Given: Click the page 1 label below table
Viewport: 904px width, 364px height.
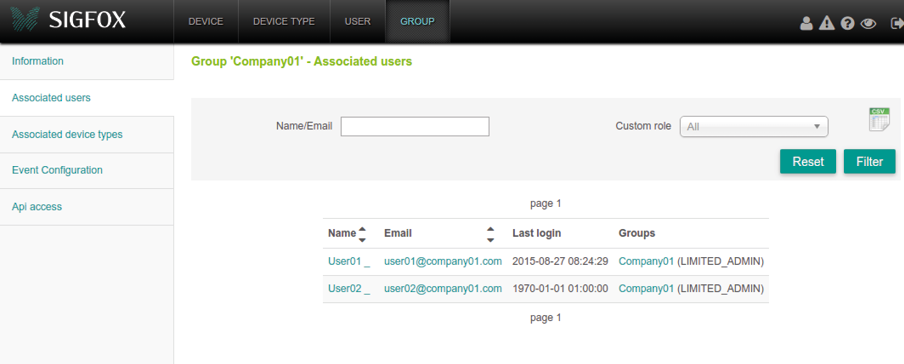Looking at the screenshot, I should pos(545,318).
